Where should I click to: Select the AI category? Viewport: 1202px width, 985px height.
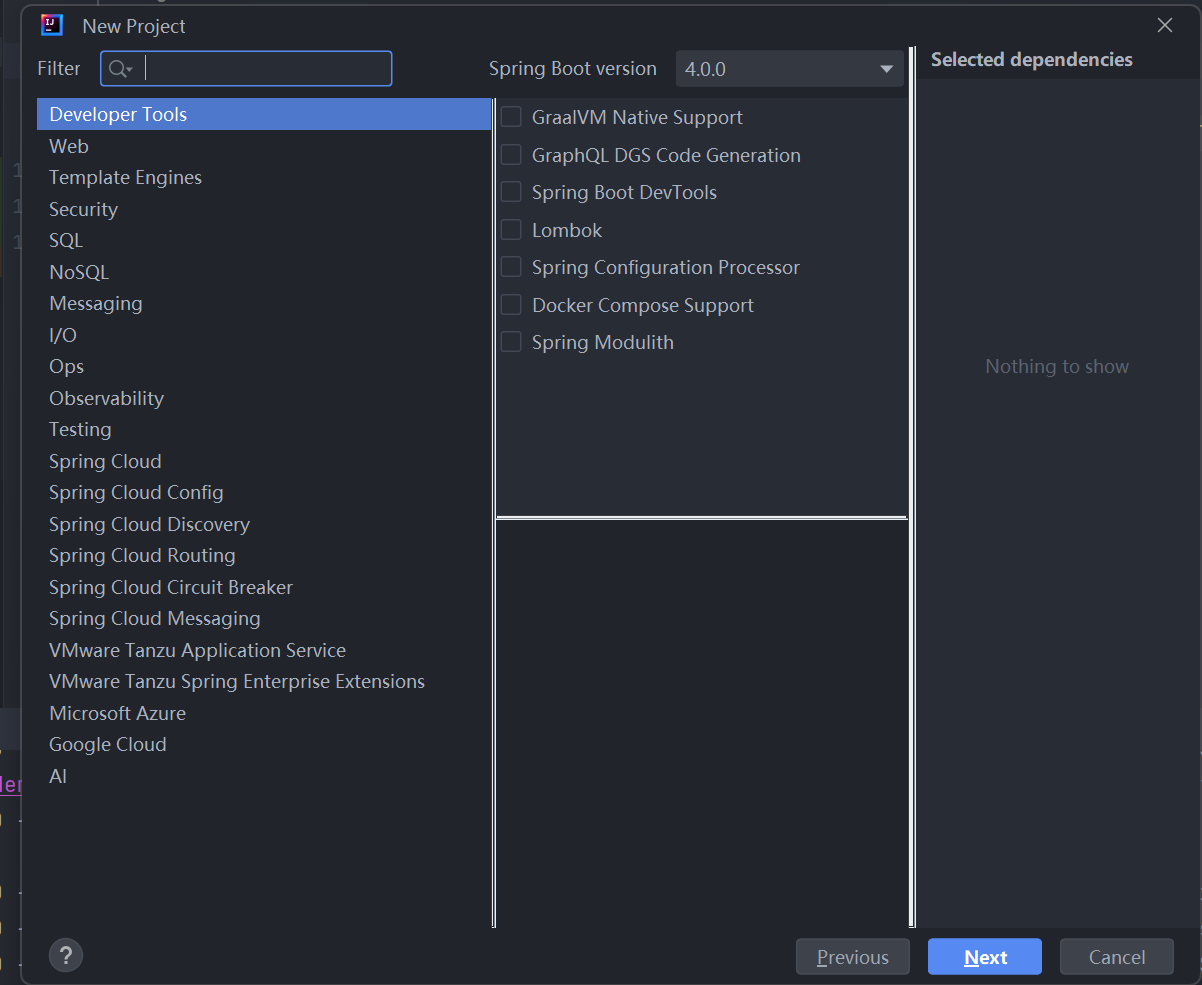264,776
